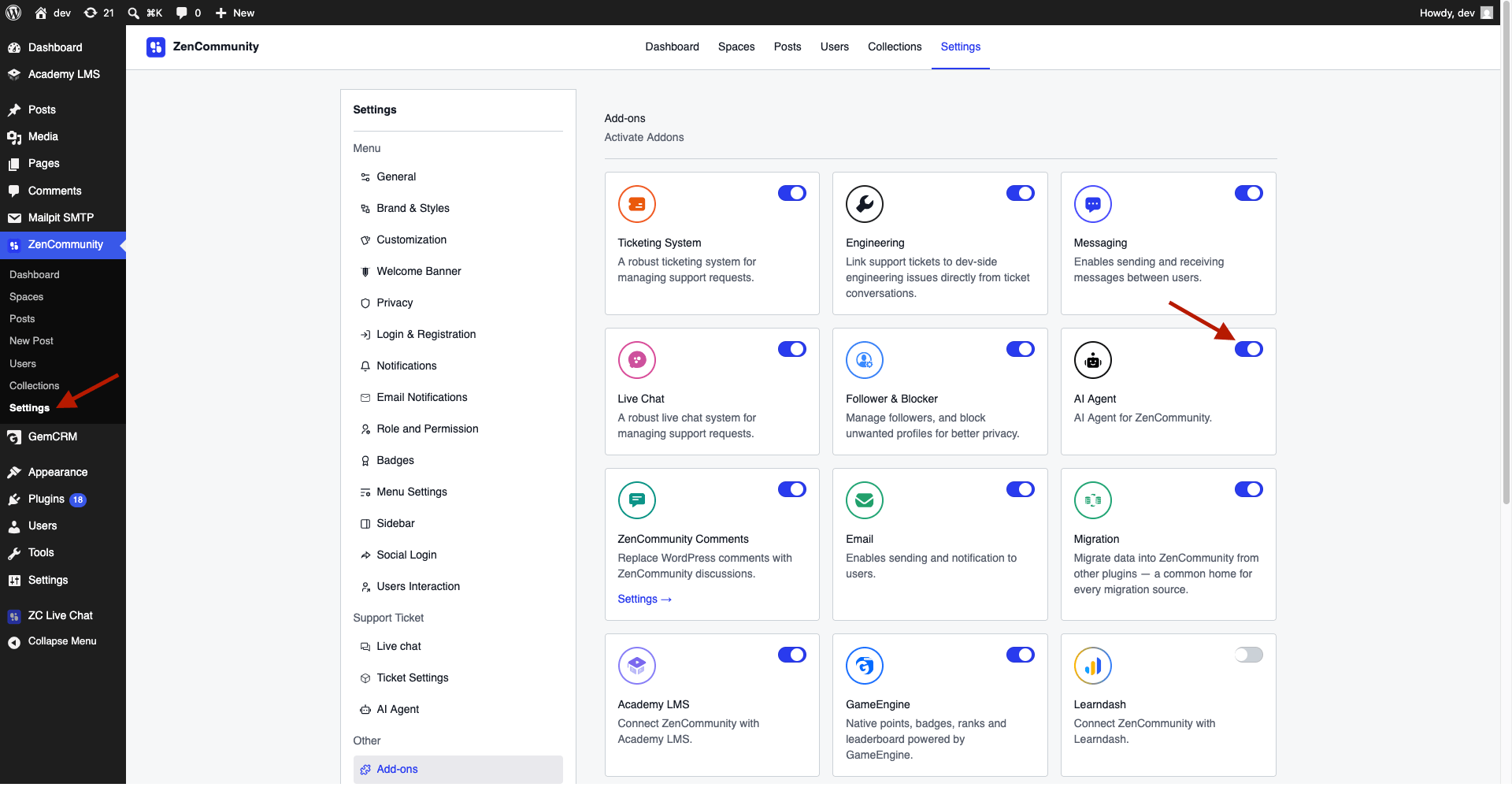
Task: Enable the Learndash addon toggle
Action: pos(1249,655)
